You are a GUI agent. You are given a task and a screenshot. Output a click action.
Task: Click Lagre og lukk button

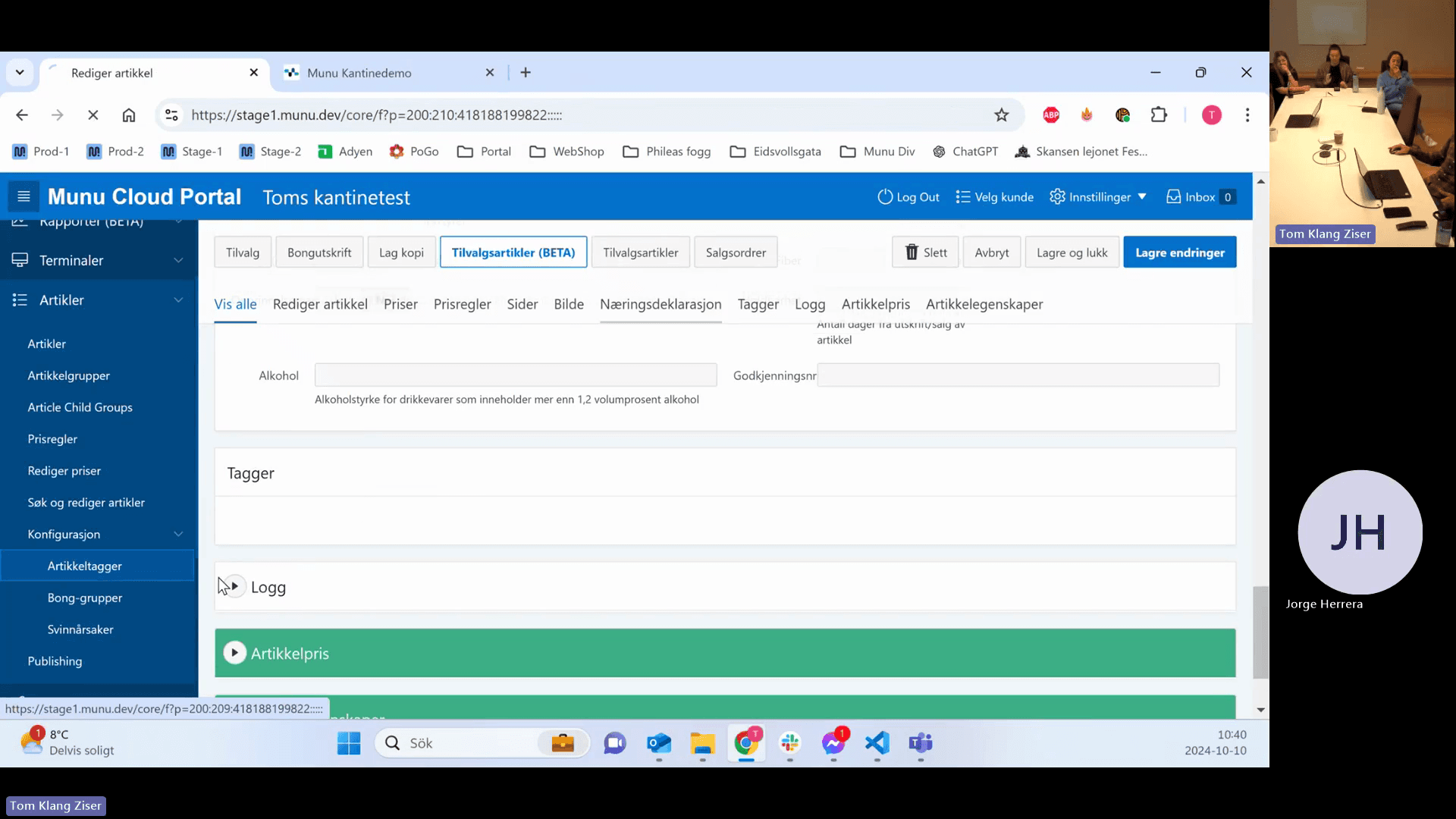(1072, 253)
